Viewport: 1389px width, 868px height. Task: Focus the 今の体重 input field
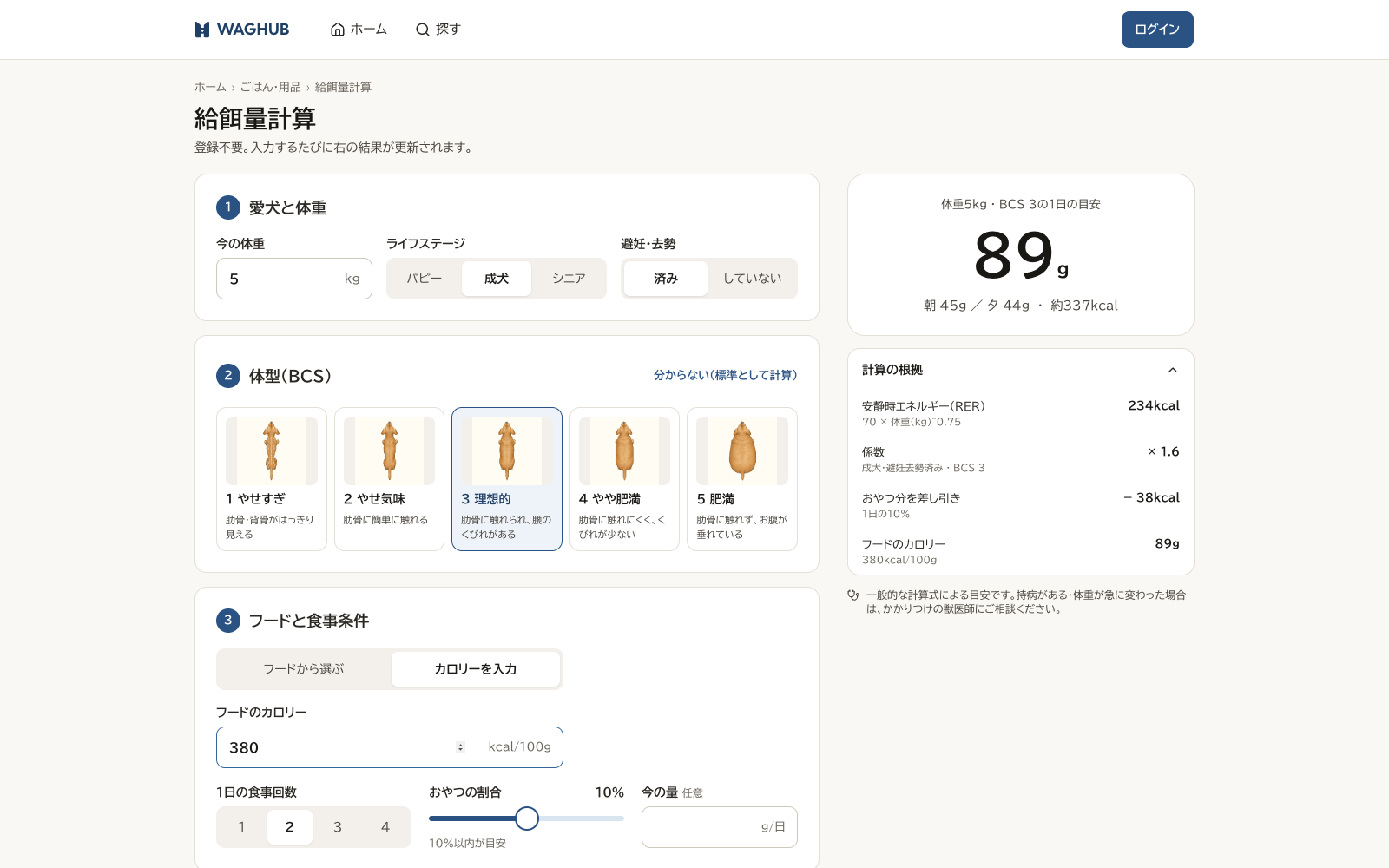(294, 279)
